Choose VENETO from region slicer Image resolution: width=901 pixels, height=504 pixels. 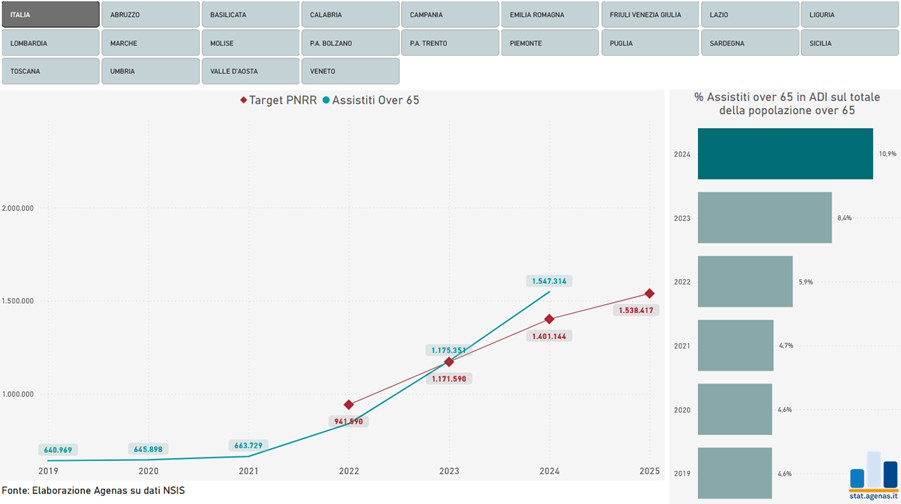(350, 71)
